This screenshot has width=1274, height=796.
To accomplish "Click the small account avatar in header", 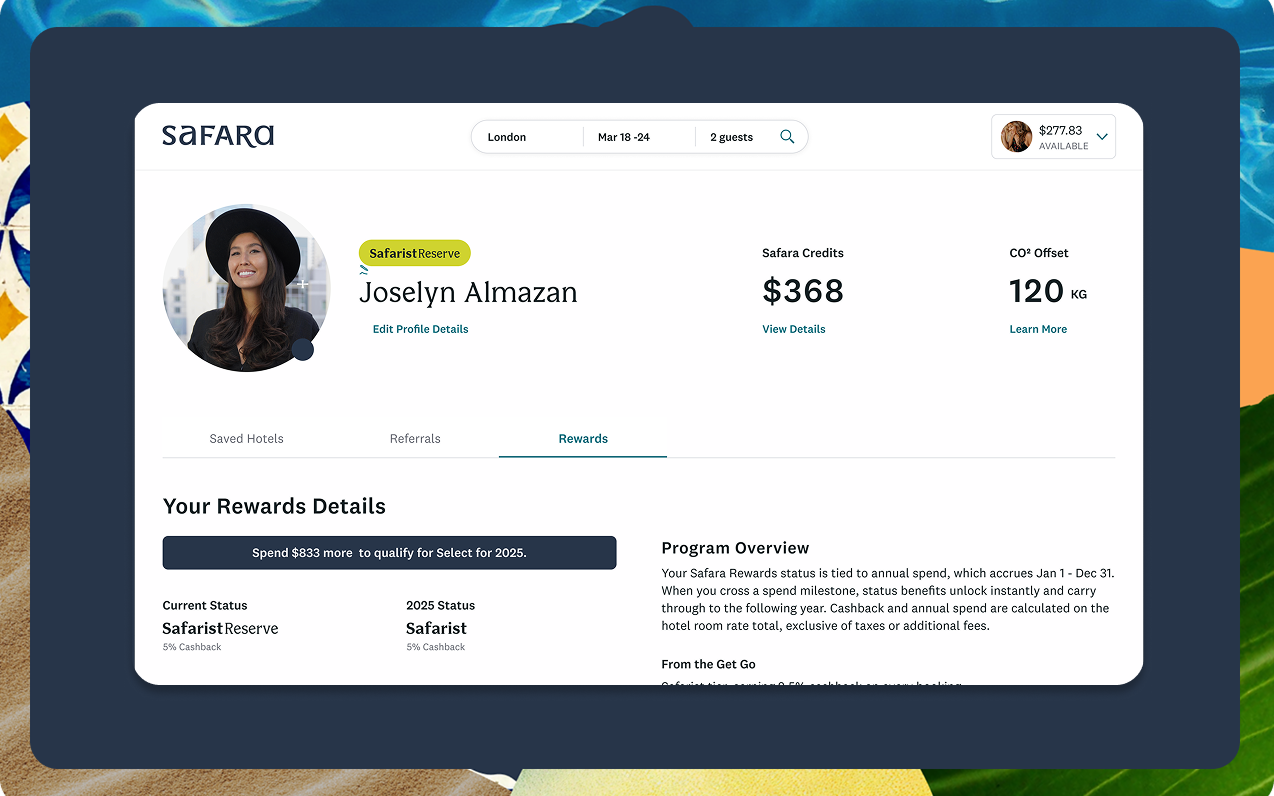I will coord(1016,137).
